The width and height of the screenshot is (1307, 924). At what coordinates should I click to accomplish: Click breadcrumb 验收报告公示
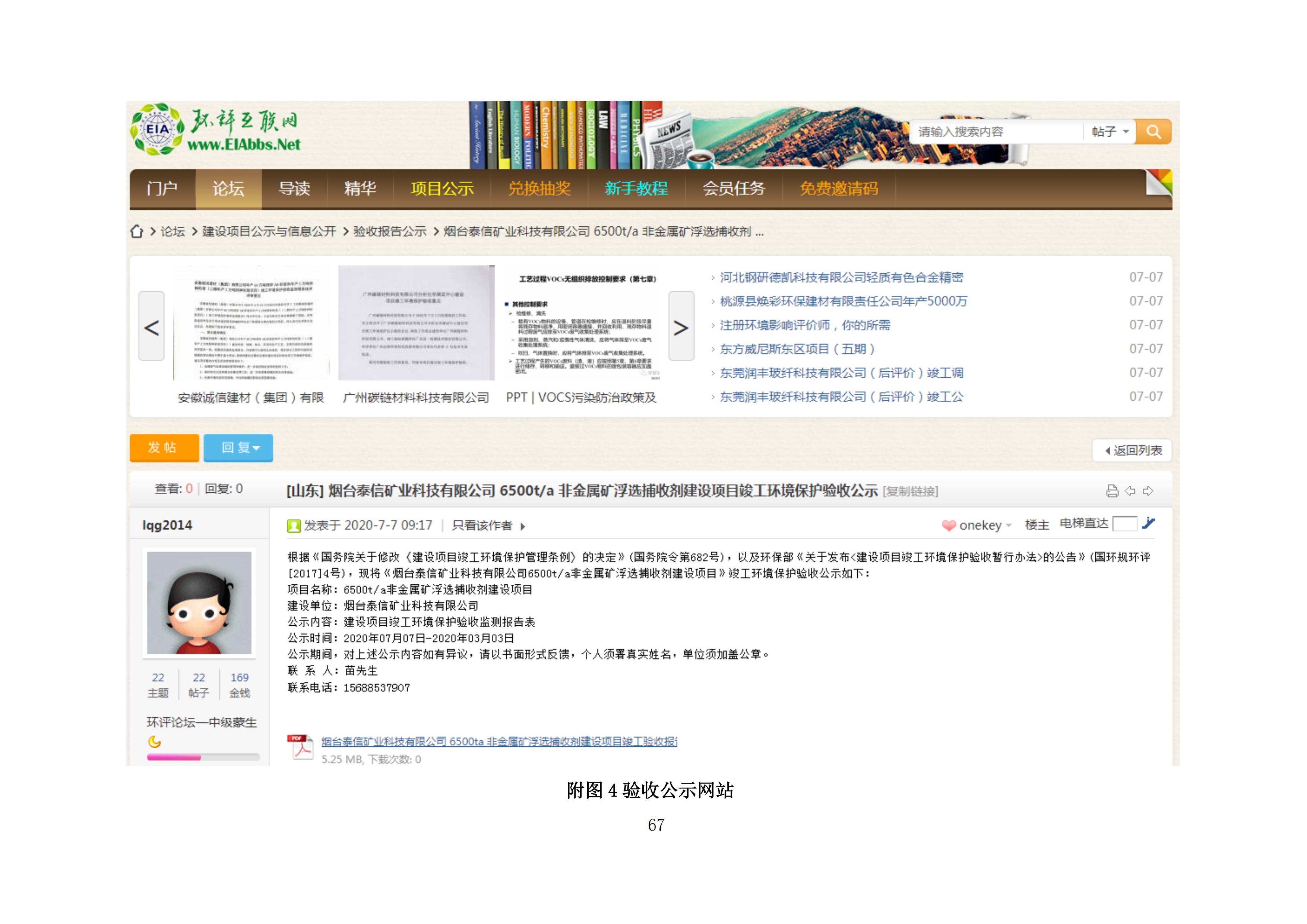390,232
